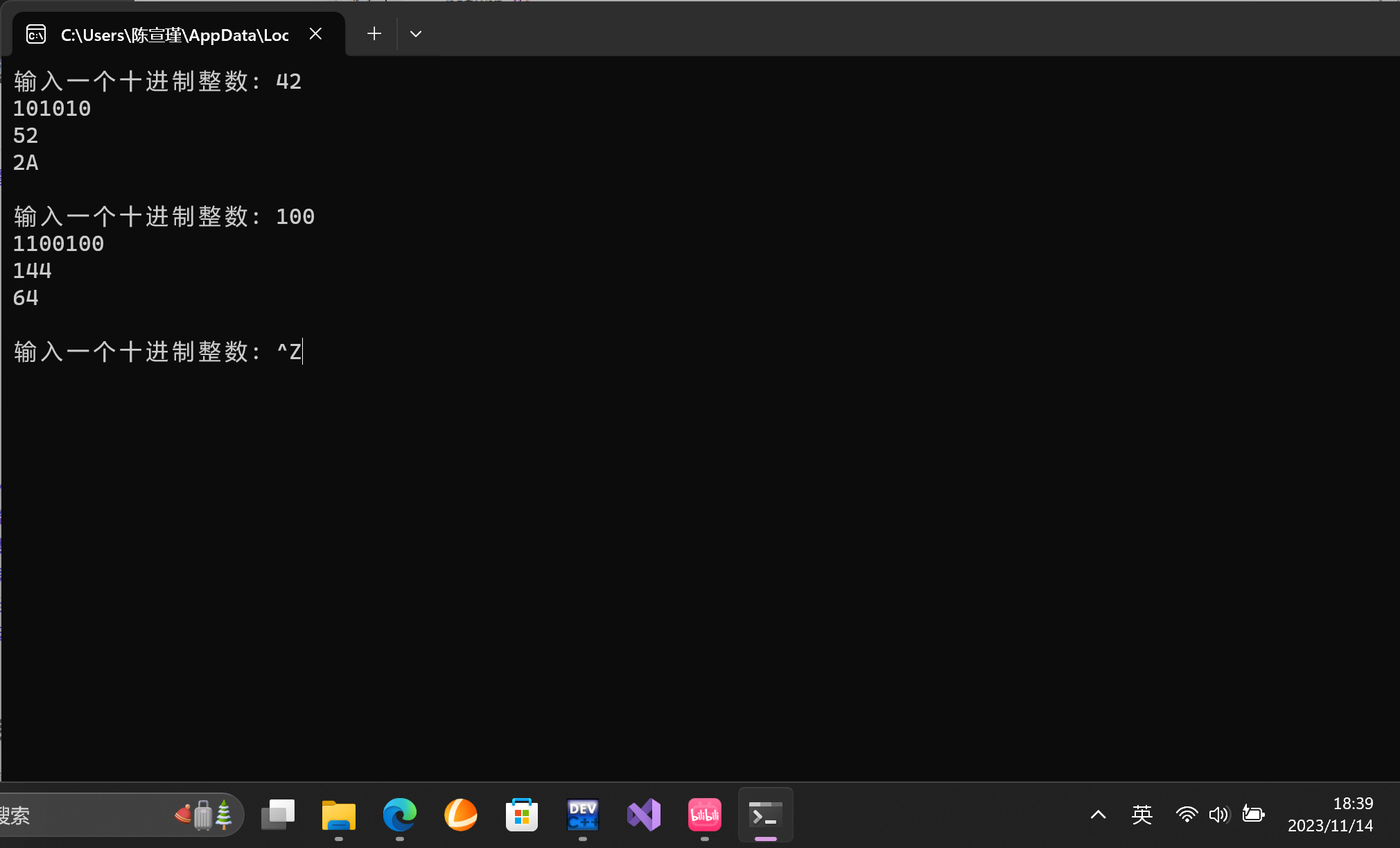This screenshot has width=1400, height=848.
Task: Open the orange browser taskbar app
Action: pyautogui.click(x=461, y=815)
